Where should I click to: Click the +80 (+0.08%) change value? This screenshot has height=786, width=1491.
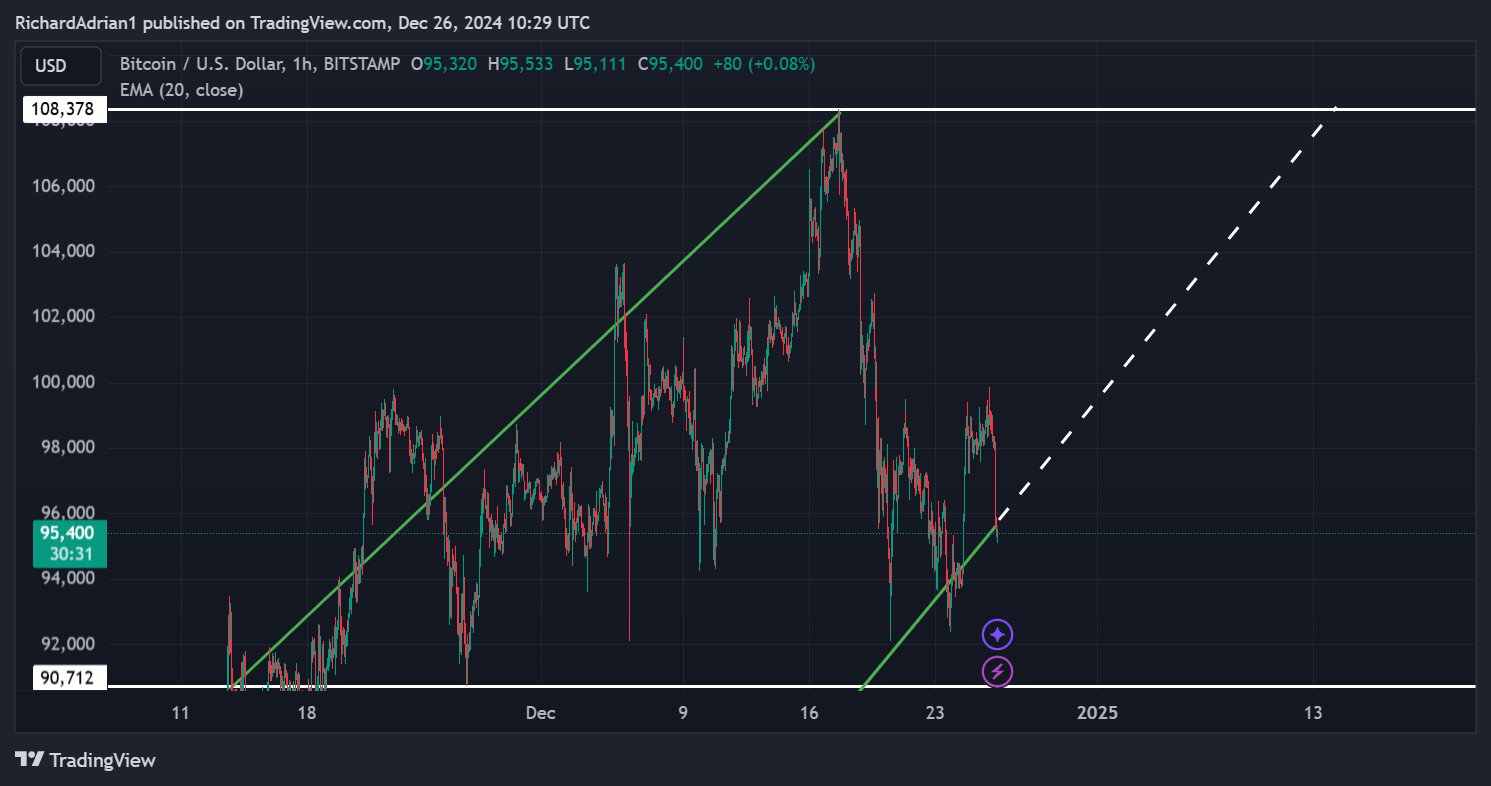[763, 64]
